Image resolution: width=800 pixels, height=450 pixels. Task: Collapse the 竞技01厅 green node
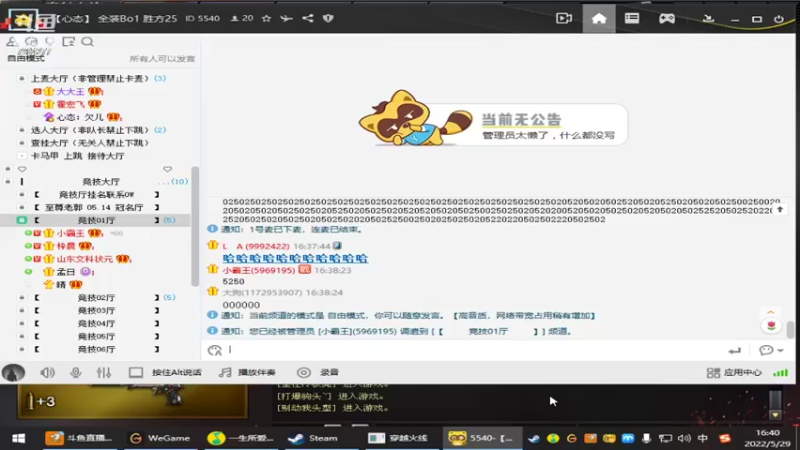click(x=21, y=220)
